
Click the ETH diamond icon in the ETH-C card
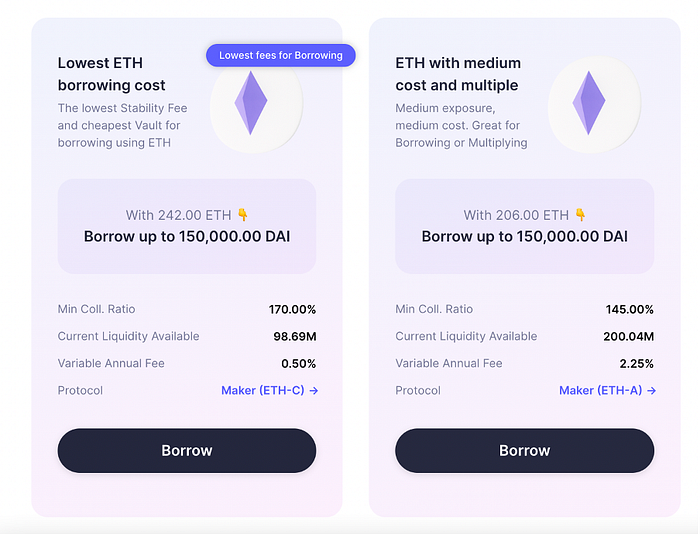pyautogui.click(x=251, y=103)
